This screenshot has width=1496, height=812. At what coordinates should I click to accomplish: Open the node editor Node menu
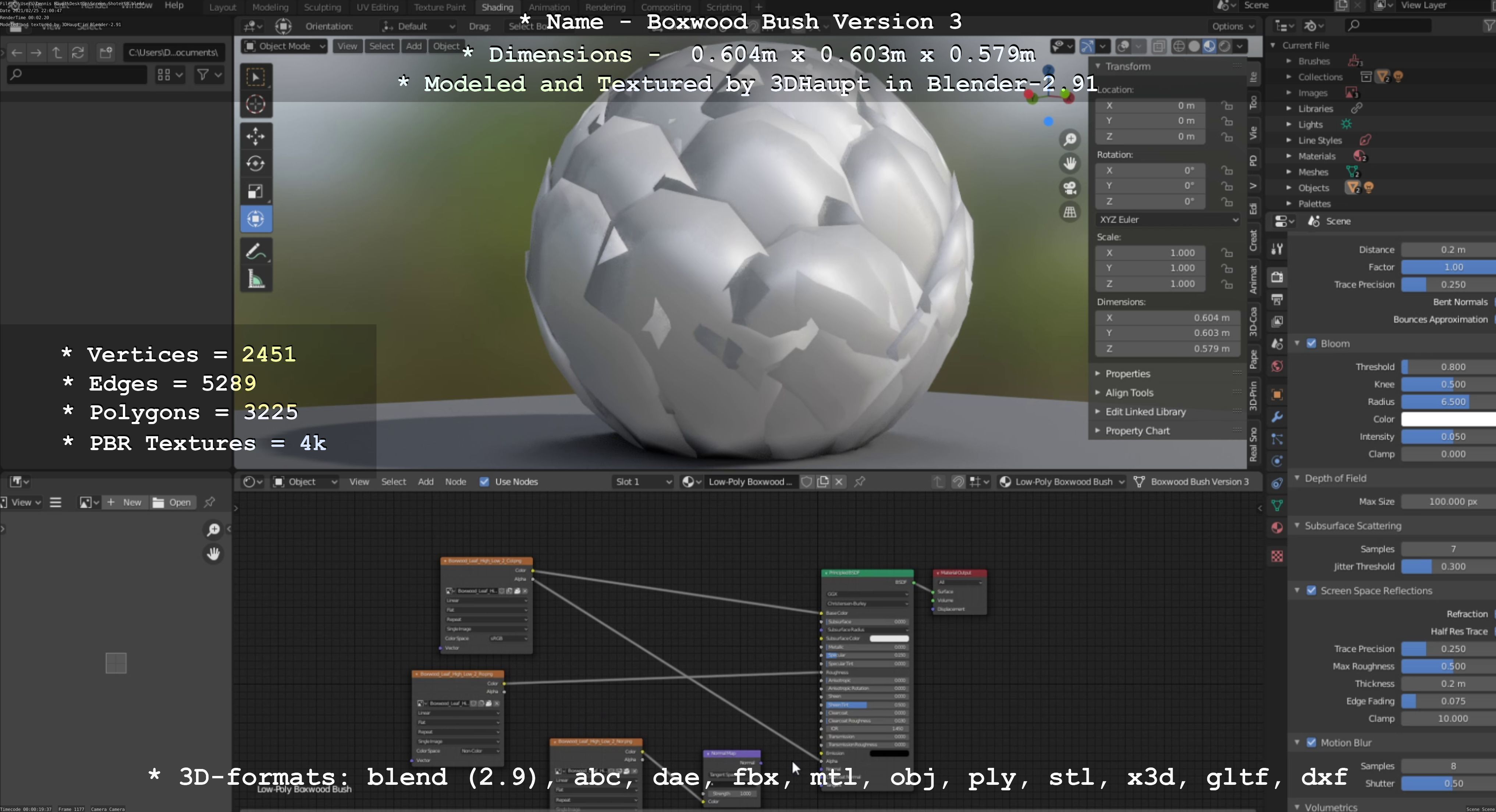(455, 482)
